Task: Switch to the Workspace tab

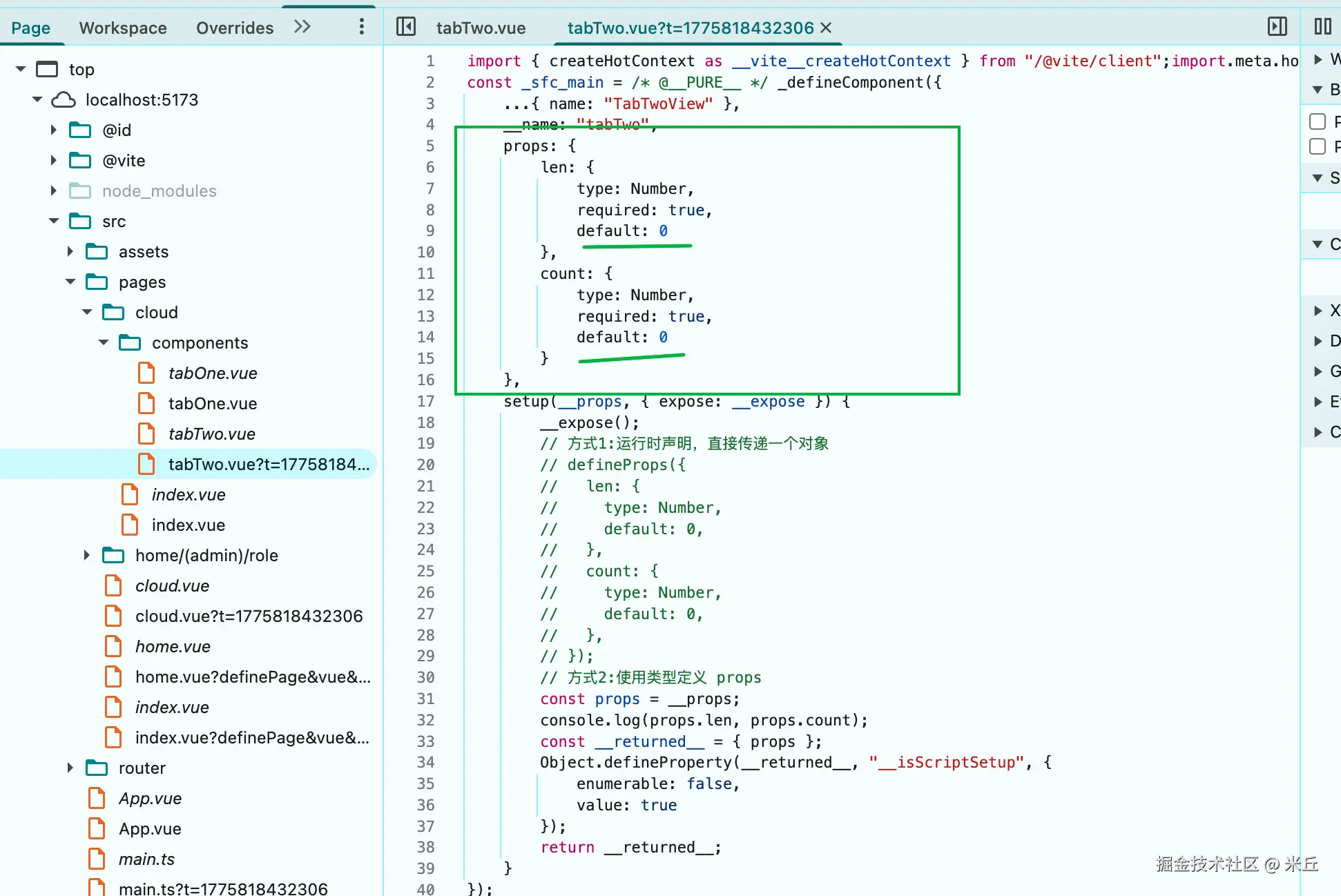Action: click(123, 28)
